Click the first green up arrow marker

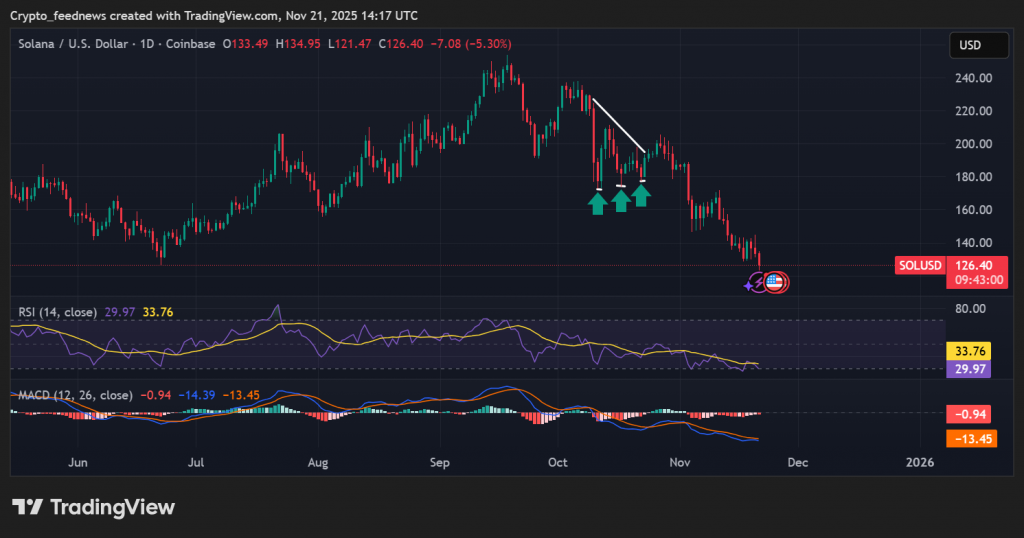click(x=597, y=203)
